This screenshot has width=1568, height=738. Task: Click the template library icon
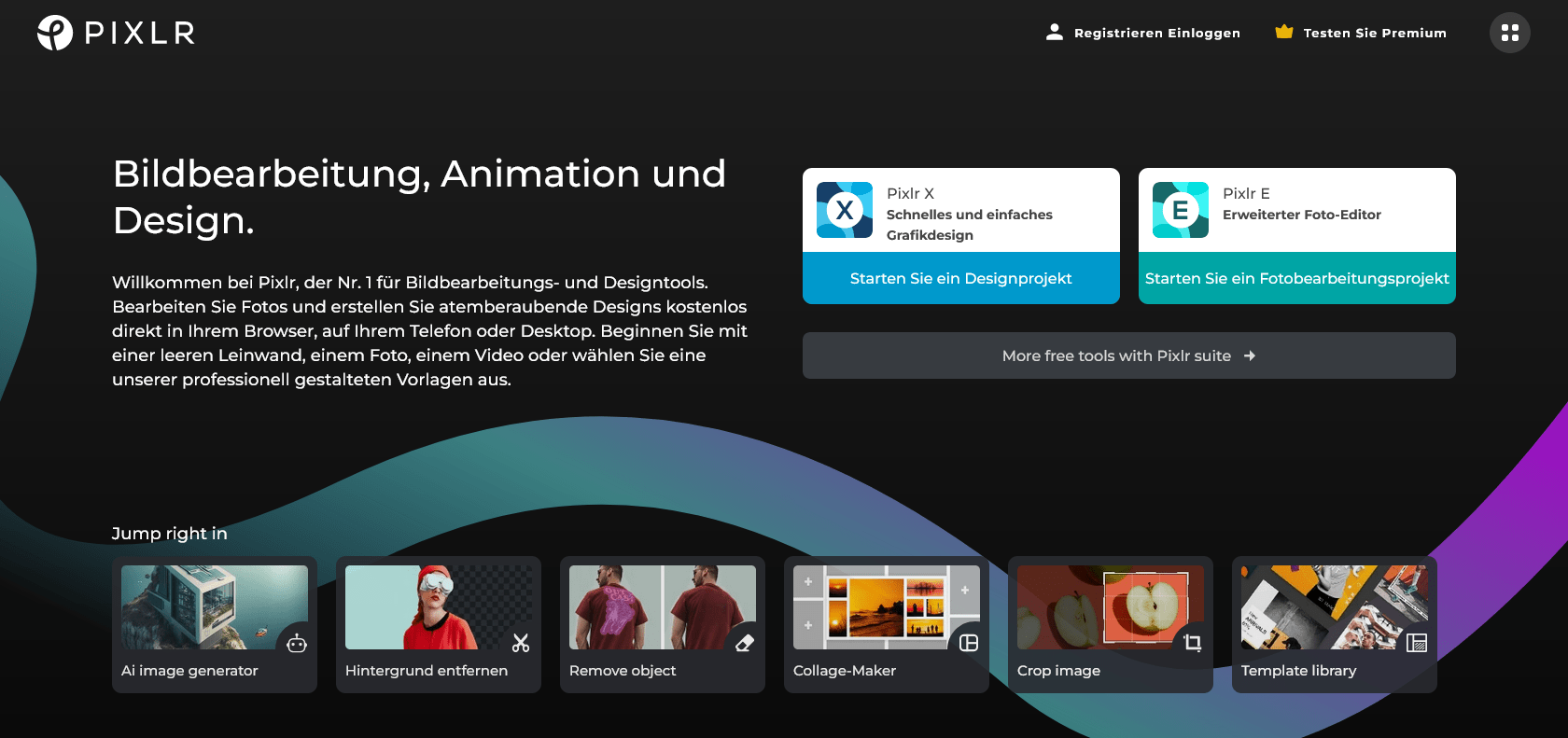(1417, 643)
